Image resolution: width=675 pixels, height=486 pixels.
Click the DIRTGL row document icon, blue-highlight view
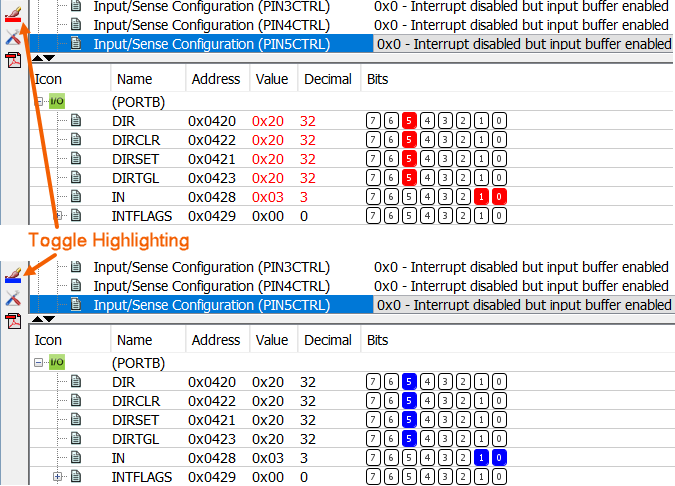pos(76,438)
